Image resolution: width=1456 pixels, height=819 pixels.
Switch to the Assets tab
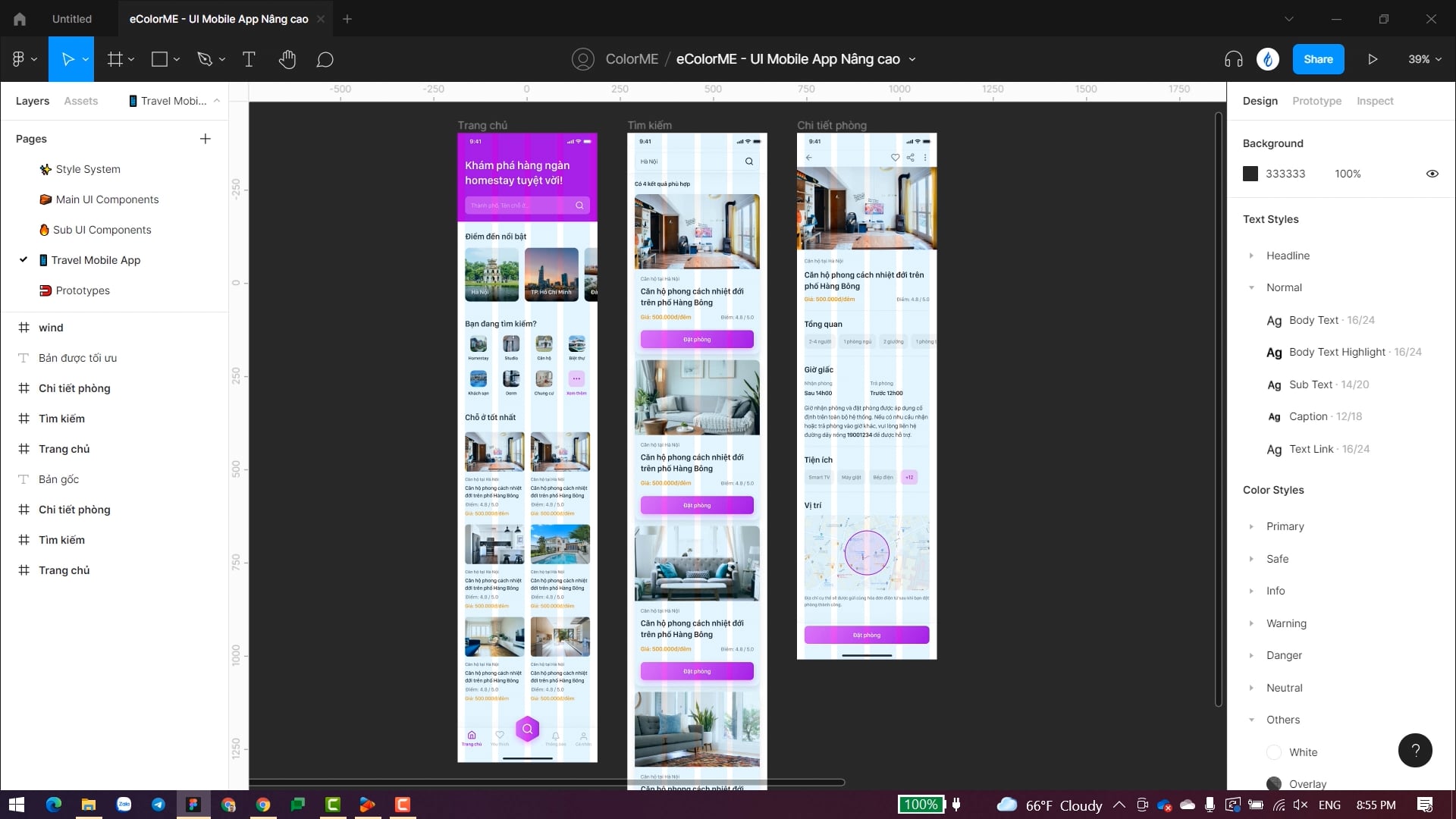(81, 101)
